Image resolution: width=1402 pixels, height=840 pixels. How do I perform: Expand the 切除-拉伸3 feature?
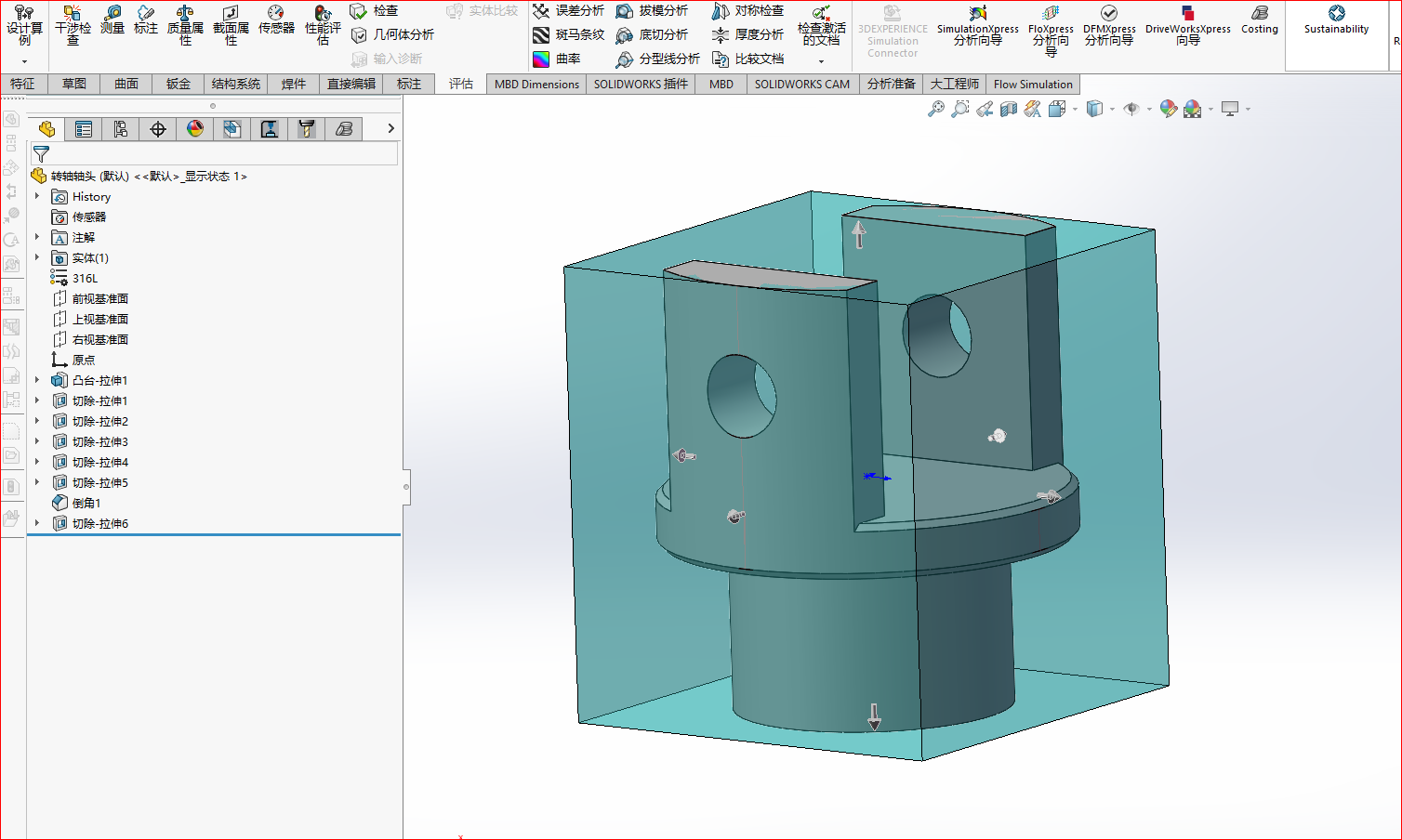coord(37,441)
